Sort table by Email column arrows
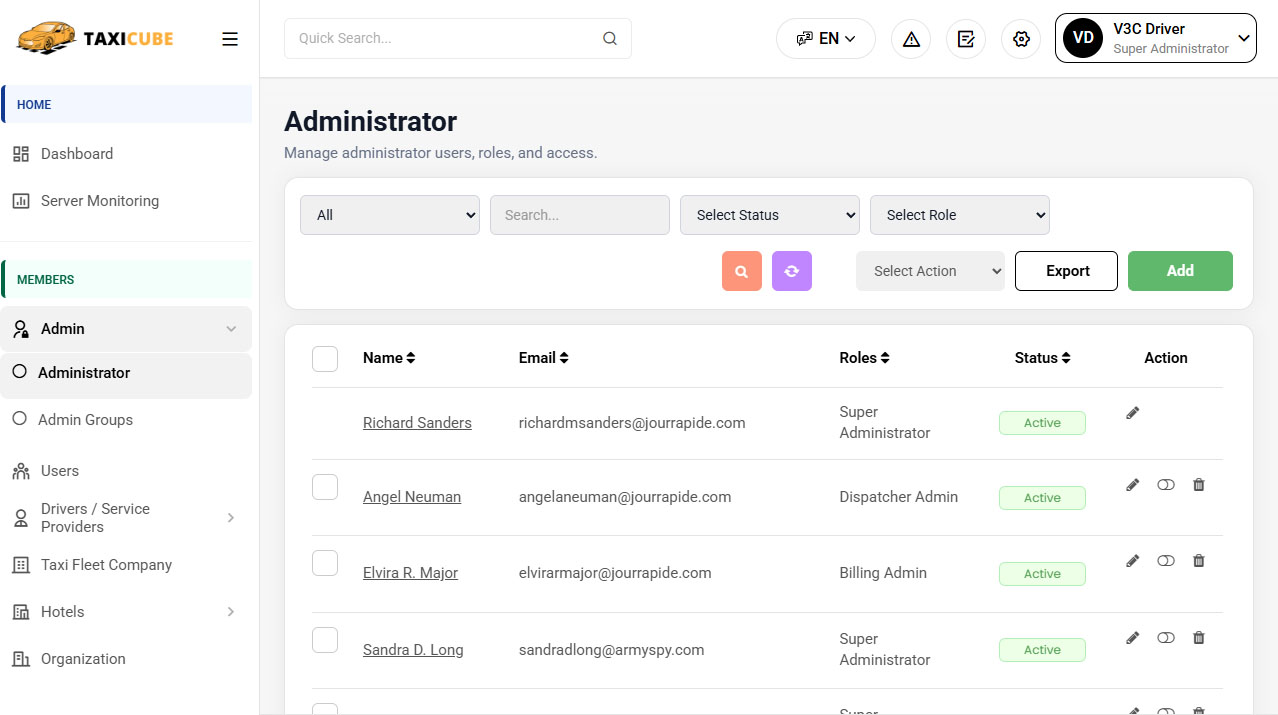This screenshot has height=715, width=1278. click(564, 358)
